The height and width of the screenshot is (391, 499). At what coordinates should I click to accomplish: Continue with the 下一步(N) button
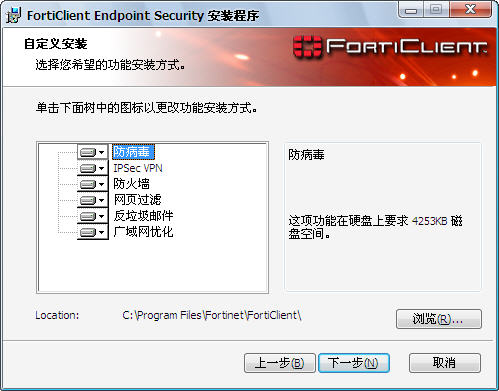[354, 363]
